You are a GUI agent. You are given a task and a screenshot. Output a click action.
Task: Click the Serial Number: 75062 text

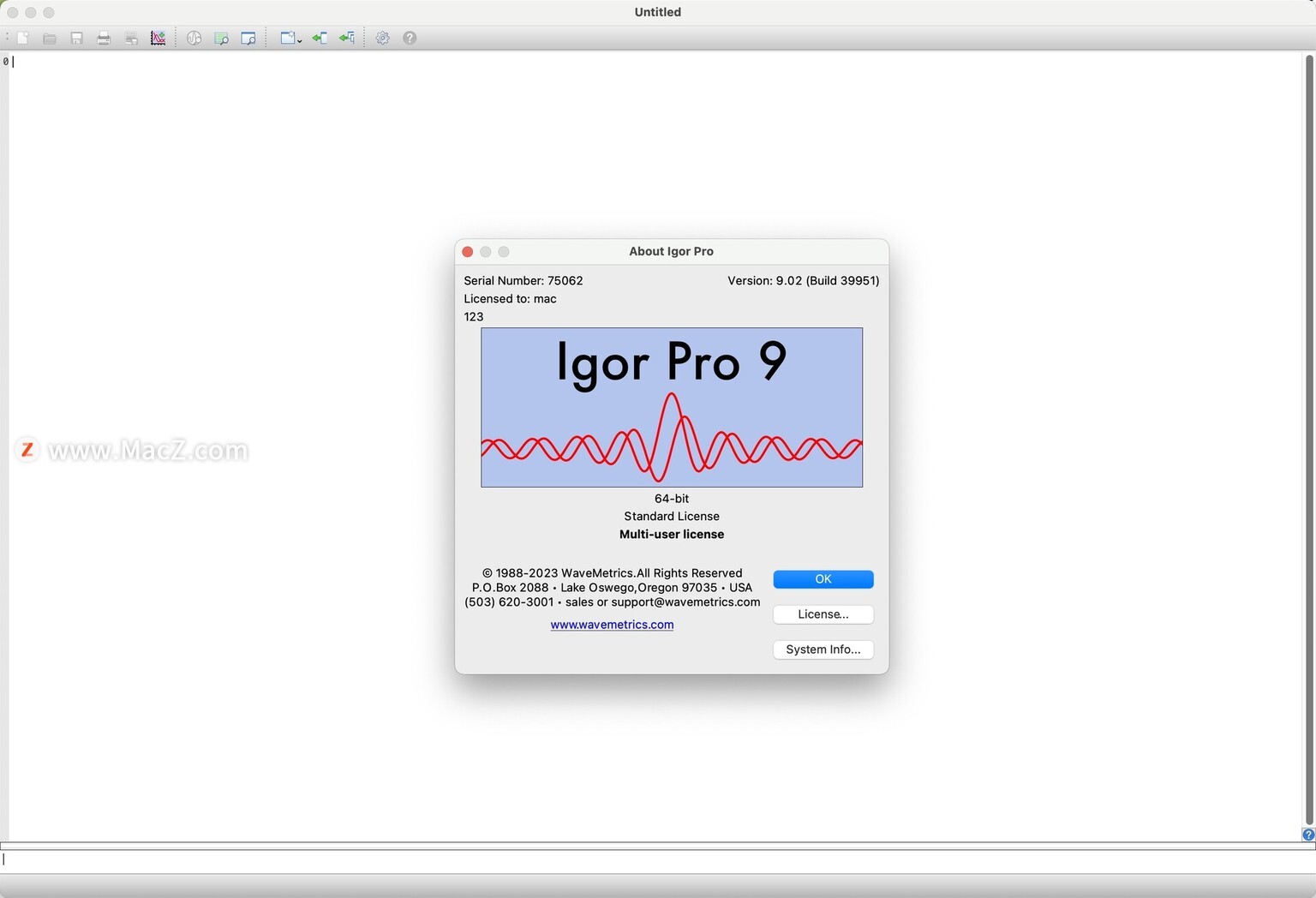[523, 281]
